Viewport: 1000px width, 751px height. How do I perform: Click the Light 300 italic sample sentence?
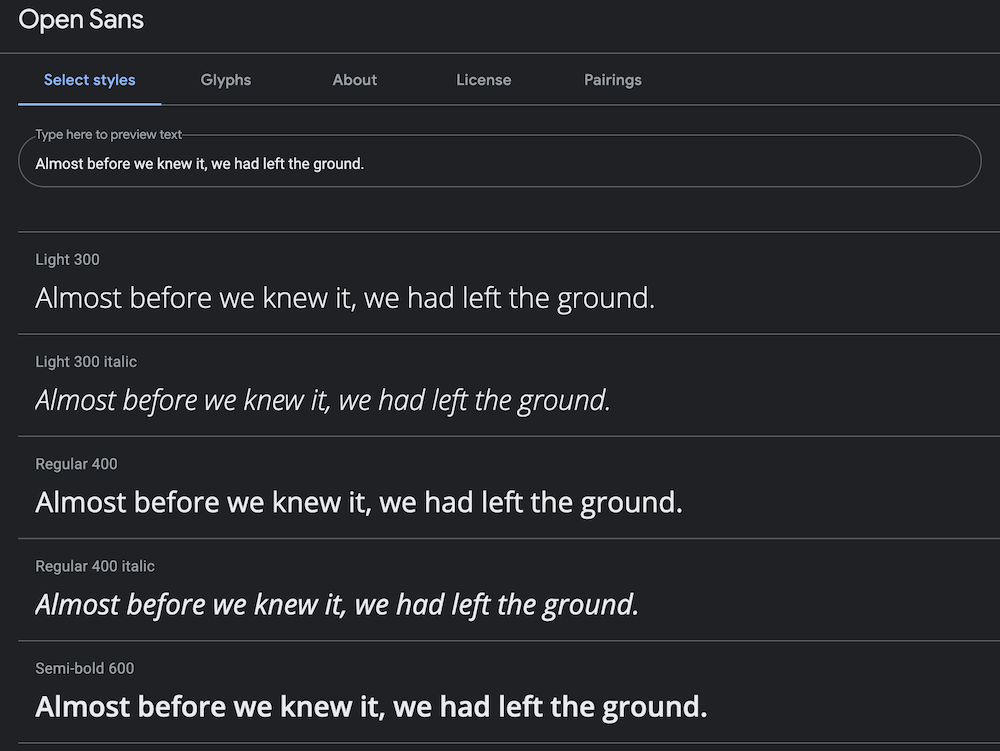pyautogui.click(x=323, y=400)
